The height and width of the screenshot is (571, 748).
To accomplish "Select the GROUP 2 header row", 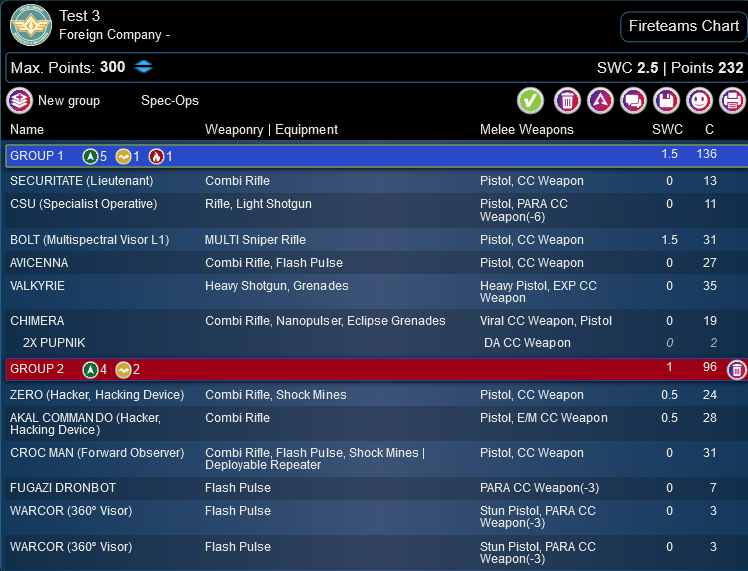I will [x=376, y=369].
